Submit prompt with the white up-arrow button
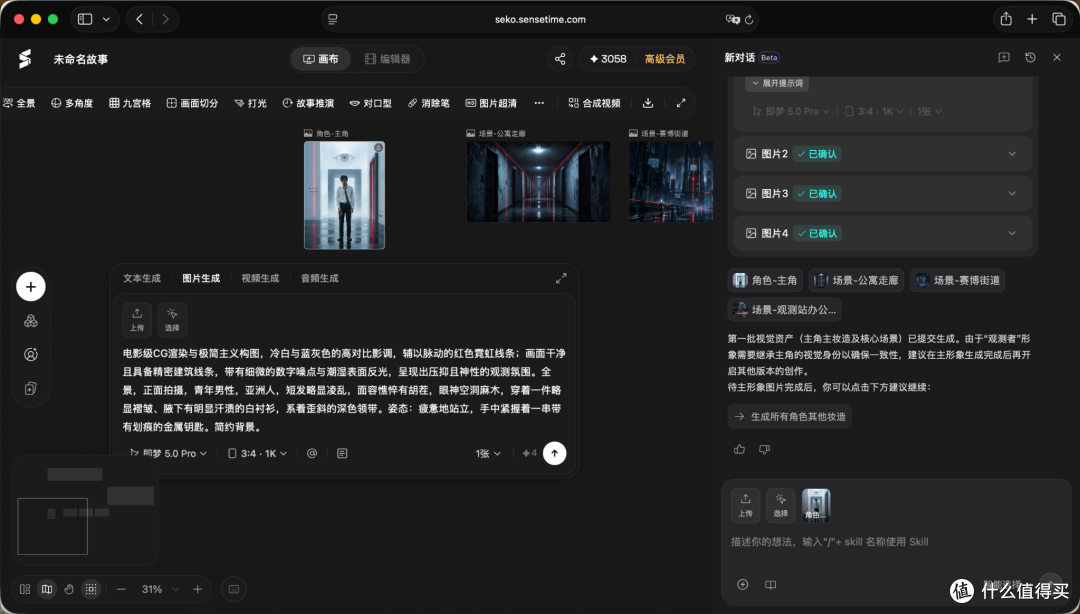This screenshot has width=1080, height=614. 554,453
